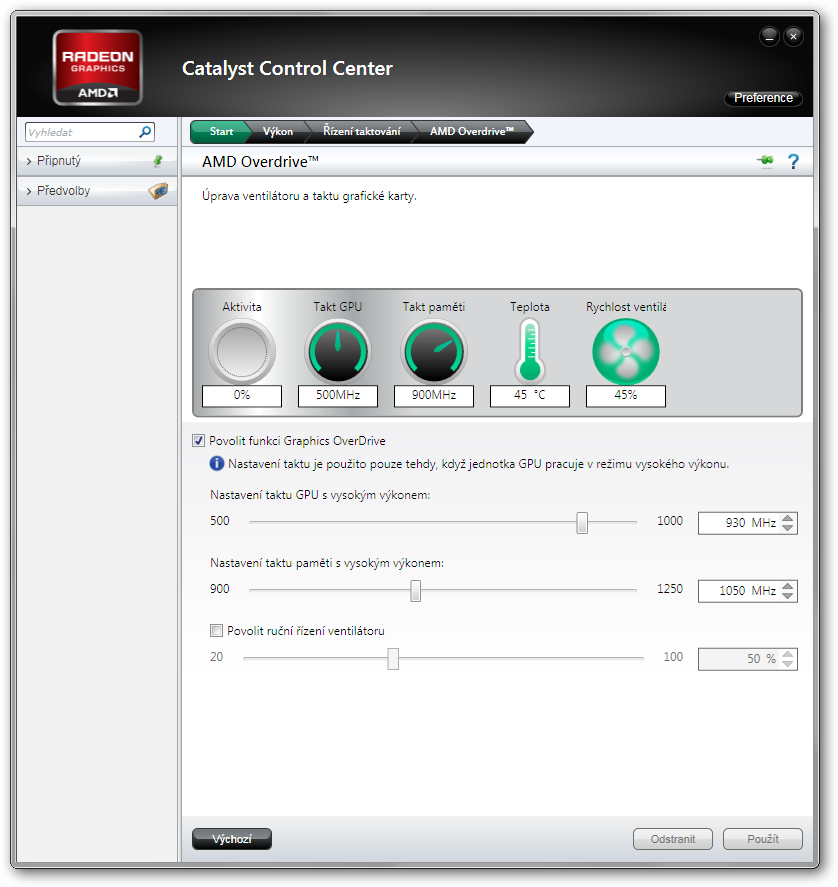
Task: Click the Výchozí defaults button
Action: tap(232, 839)
